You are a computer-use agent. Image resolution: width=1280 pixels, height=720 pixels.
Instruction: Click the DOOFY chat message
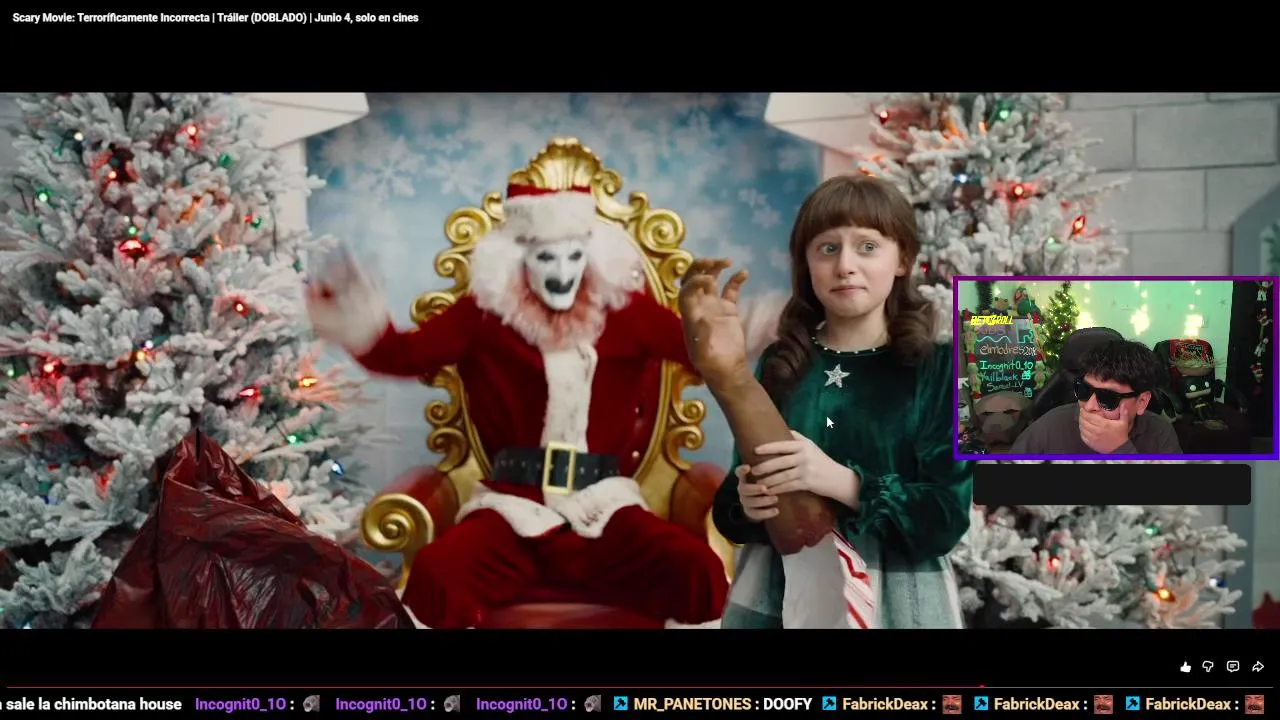pyautogui.click(x=787, y=704)
